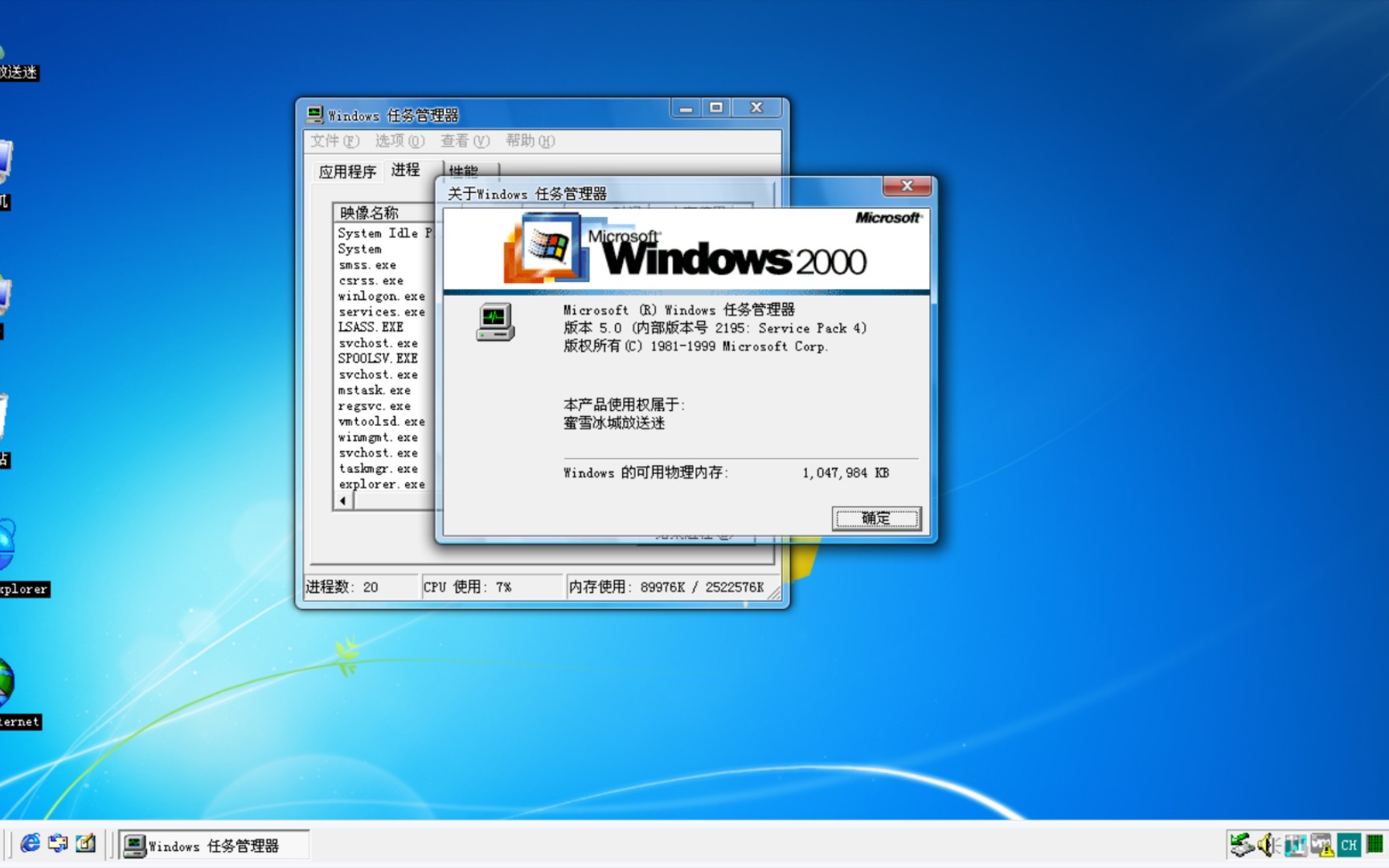This screenshot has width=1389, height=868.
Task: Select the vmtoolsd.exe process
Action: (x=381, y=421)
